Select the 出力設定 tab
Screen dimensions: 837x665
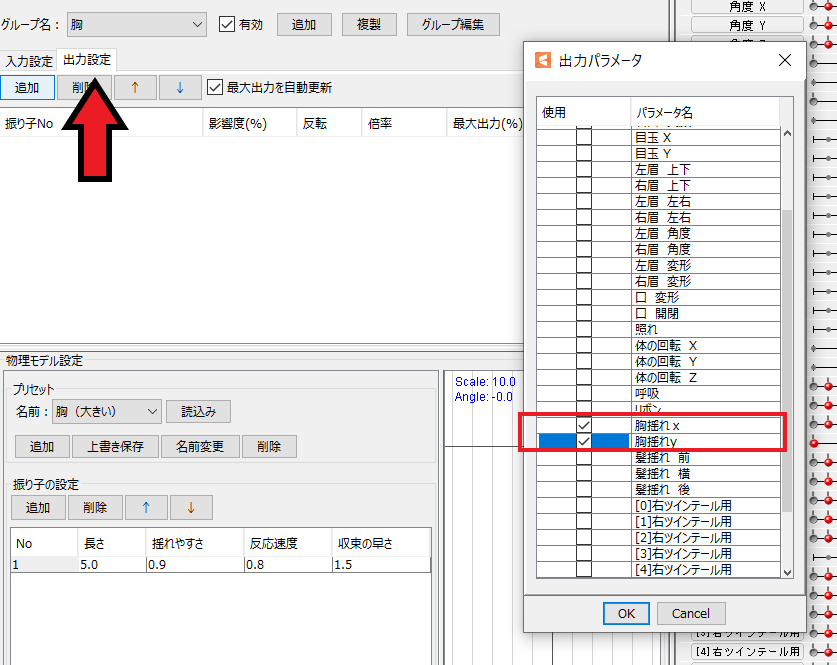(x=87, y=60)
